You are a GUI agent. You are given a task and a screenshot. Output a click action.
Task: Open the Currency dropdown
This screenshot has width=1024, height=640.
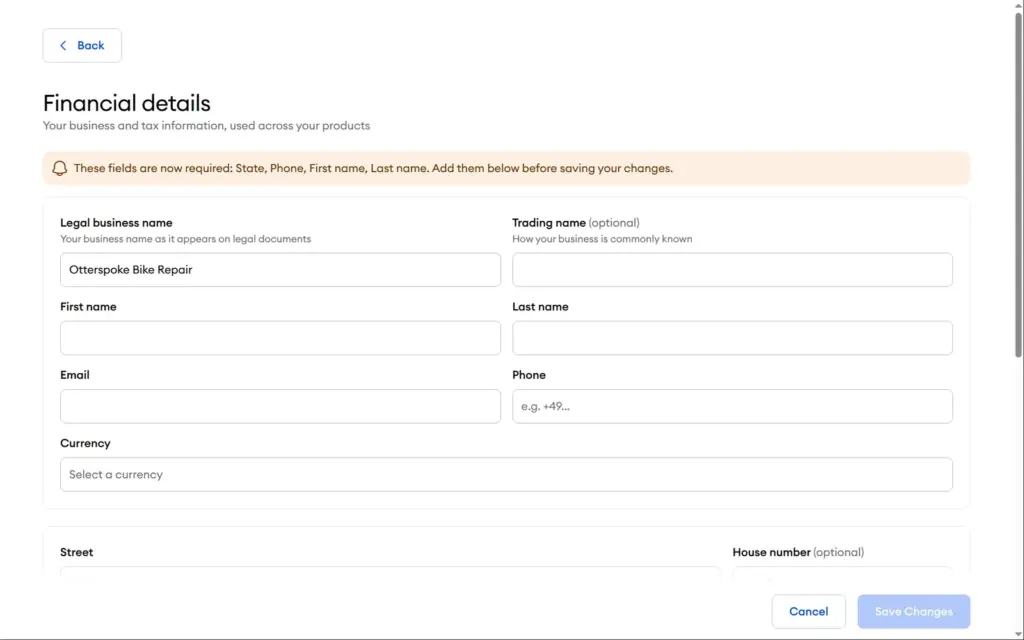pyautogui.click(x=506, y=475)
